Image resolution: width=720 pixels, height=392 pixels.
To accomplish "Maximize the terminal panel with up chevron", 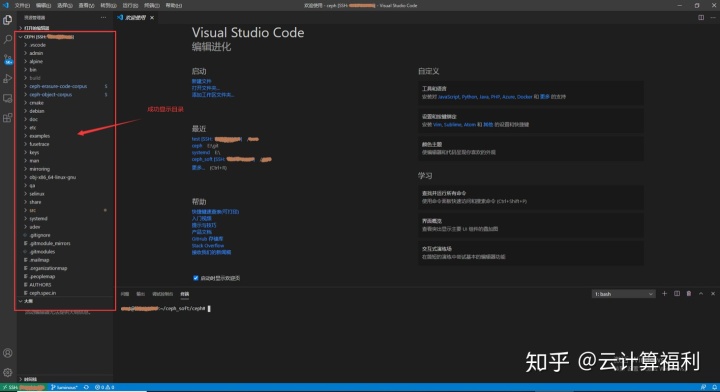I will coord(701,294).
